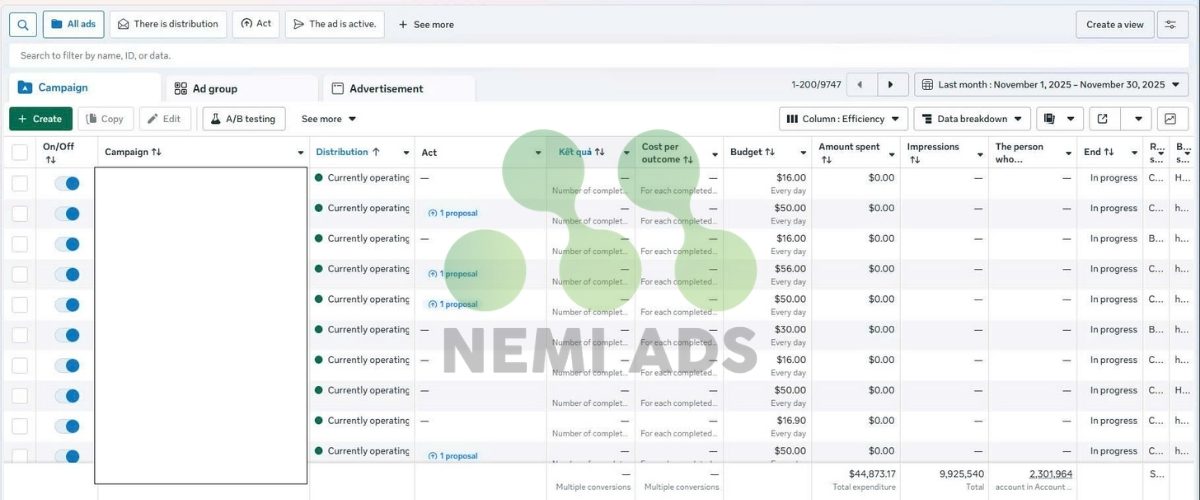The image size is (1200, 500).
Task: Open the charts panel icon
Action: [x=1170, y=119]
